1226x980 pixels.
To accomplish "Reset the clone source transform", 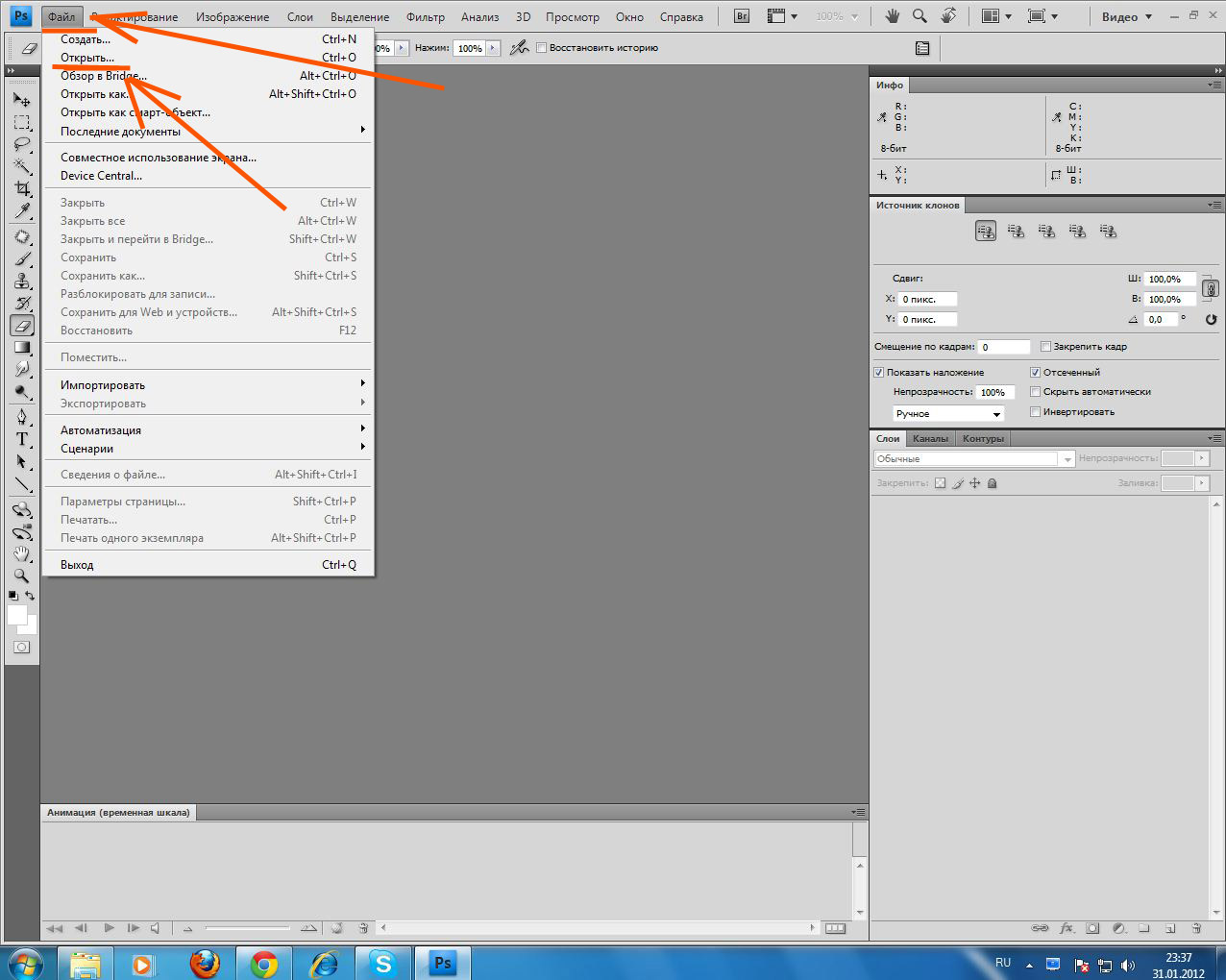I will click(1211, 319).
